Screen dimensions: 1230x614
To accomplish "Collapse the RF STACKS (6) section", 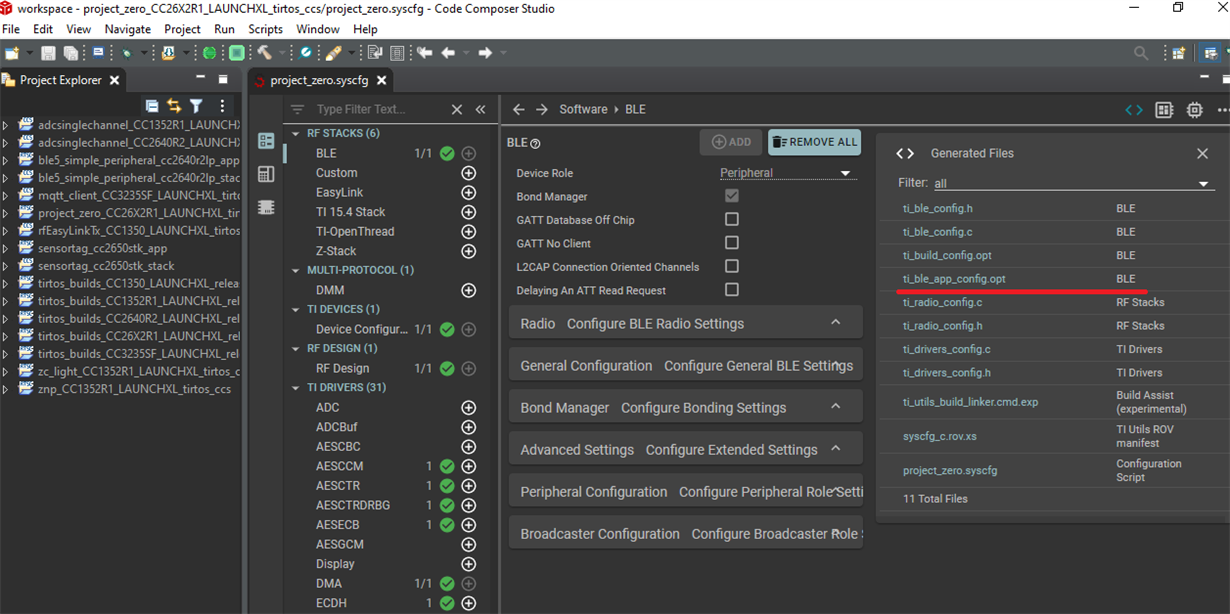I will pyautogui.click(x=297, y=133).
